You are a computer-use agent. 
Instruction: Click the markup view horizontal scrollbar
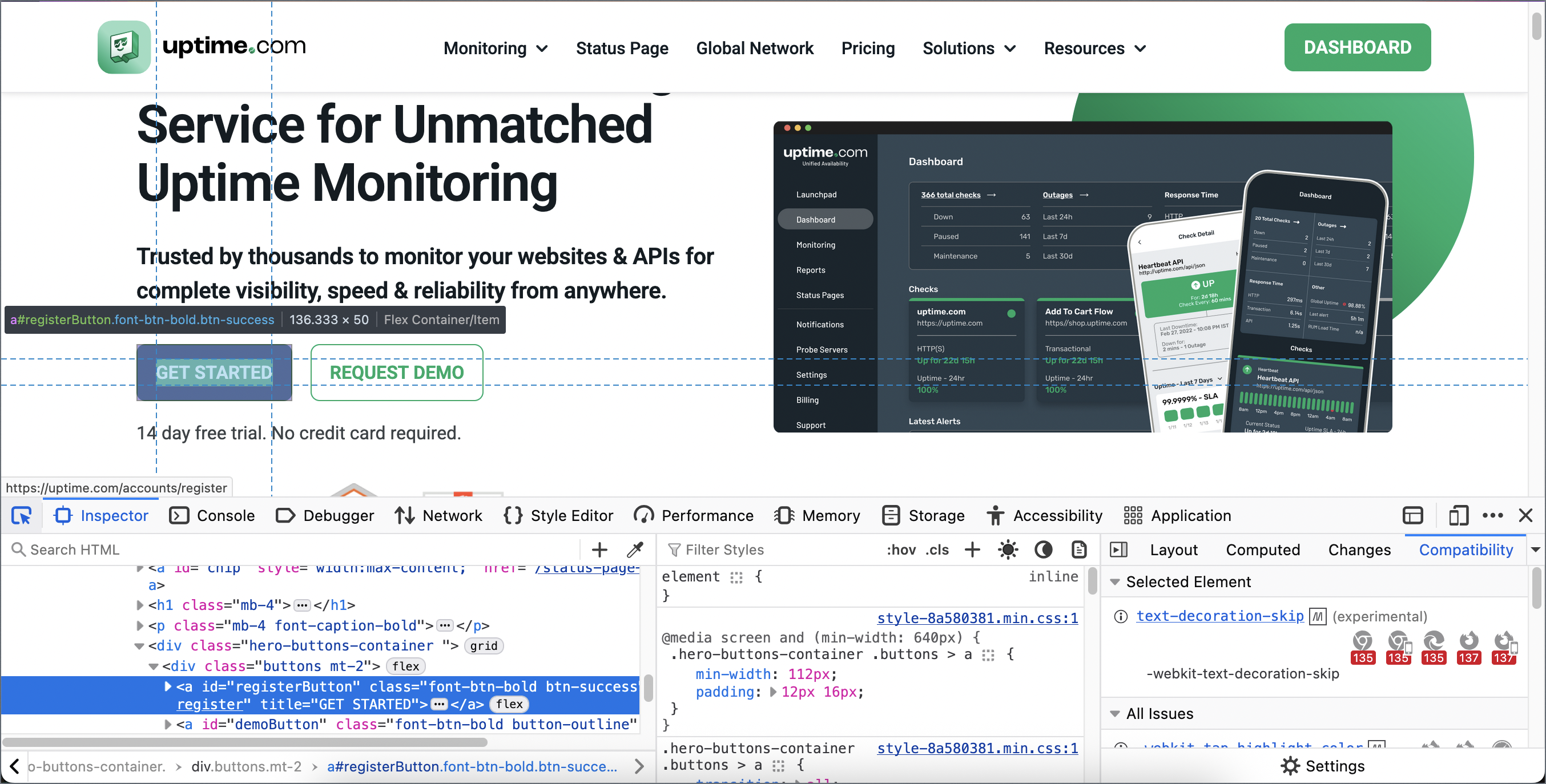click(x=245, y=742)
